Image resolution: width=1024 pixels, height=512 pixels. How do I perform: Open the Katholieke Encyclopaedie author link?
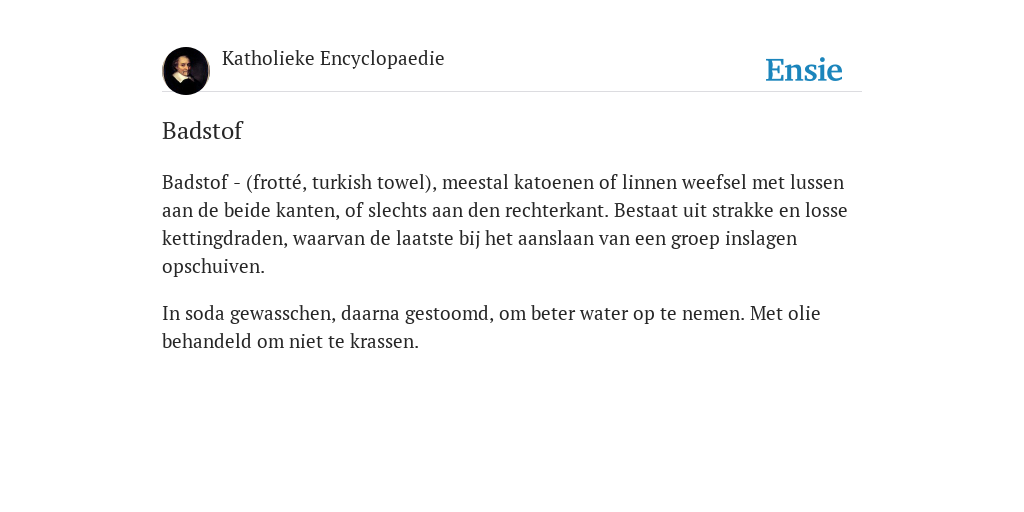click(x=333, y=59)
